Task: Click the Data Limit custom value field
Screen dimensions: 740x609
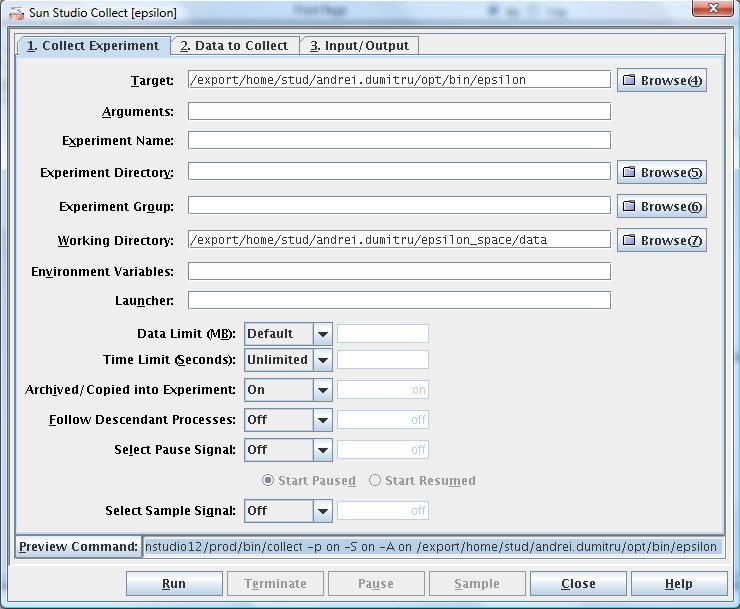Action: [x=383, y=333]
